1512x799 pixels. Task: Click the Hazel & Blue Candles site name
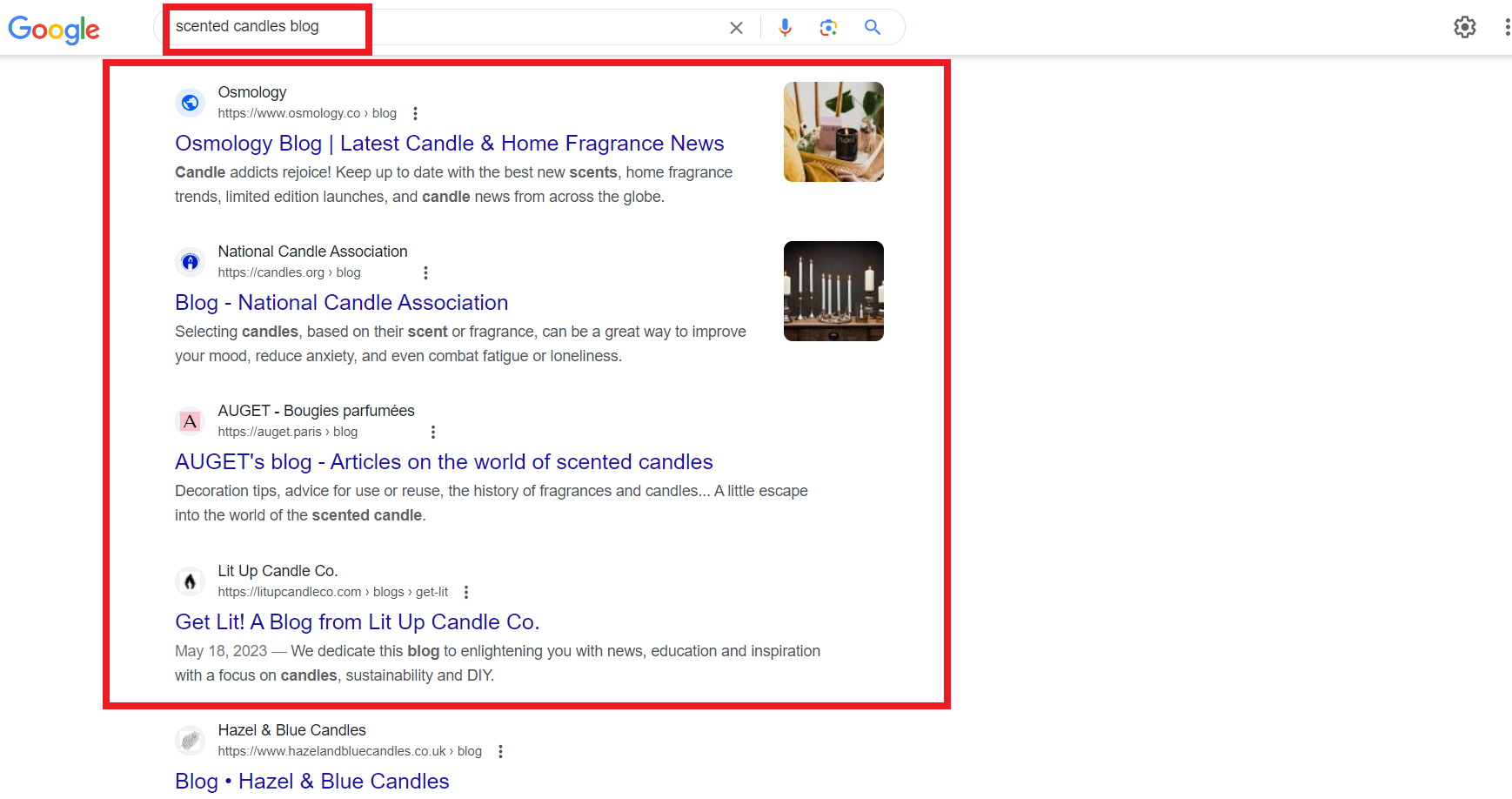[291, 730]
